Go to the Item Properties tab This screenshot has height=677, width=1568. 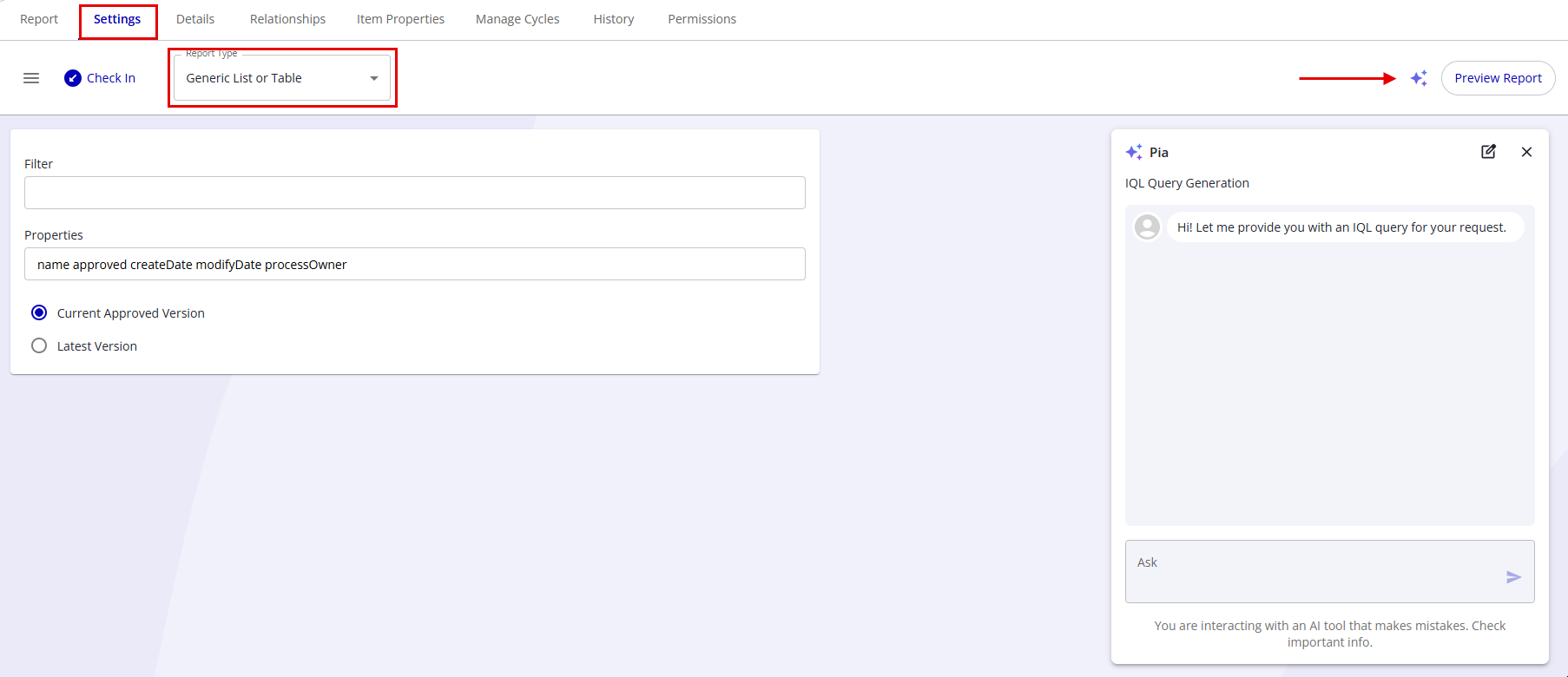400,19
